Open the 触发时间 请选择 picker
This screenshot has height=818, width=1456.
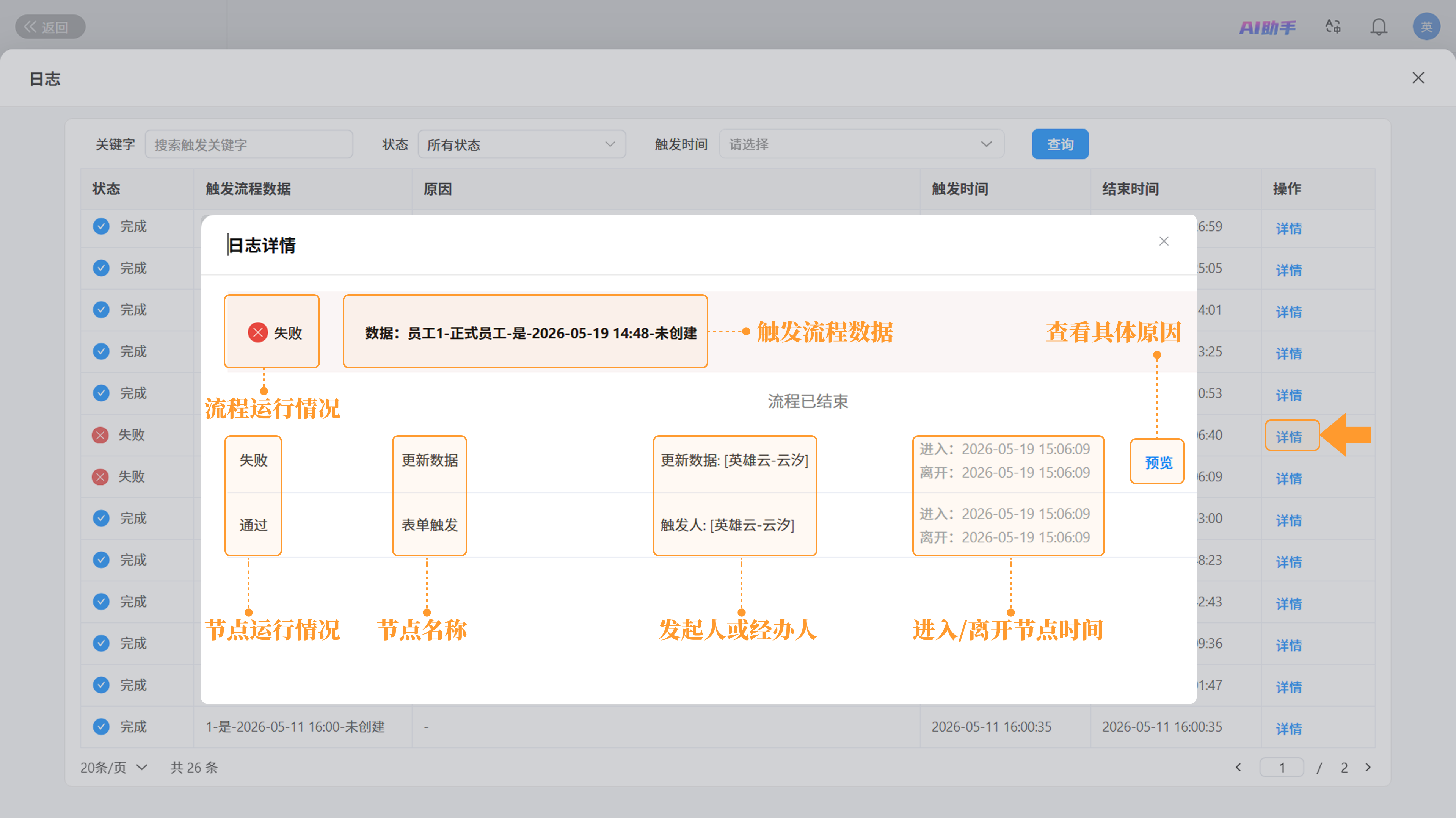pyautogui.click(x=861, y=145)
